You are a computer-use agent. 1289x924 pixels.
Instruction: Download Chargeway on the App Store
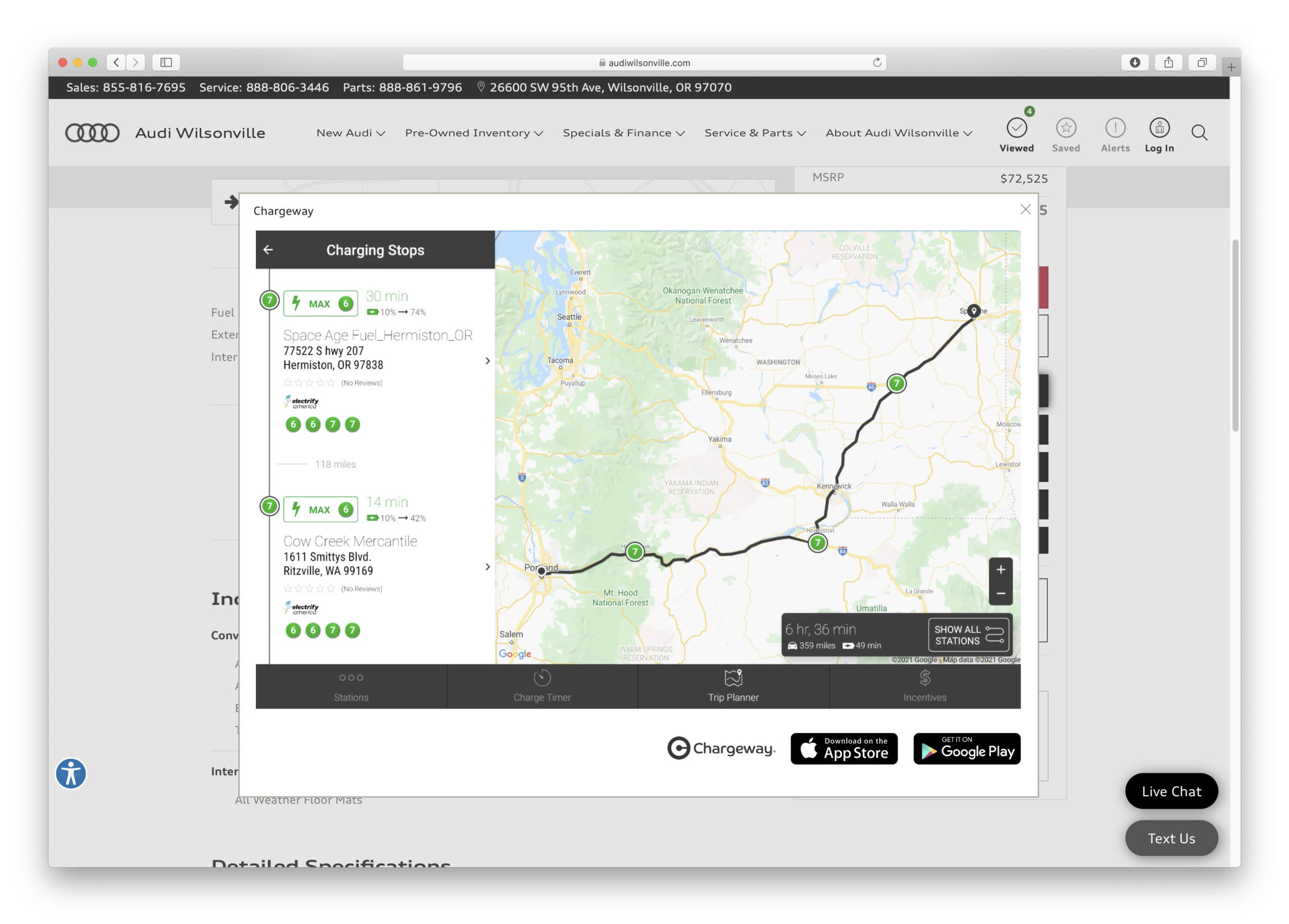tap(844, 748)
